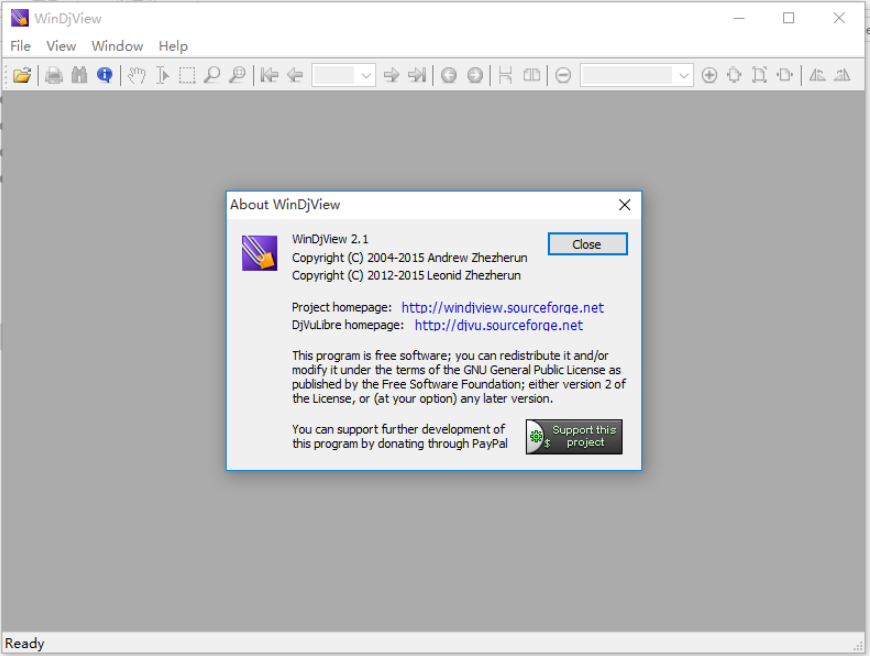Image resolution: width=870 pixels, height=656 pixels.
Task: Select the rectangle selection tool
Action: (187, 75)
